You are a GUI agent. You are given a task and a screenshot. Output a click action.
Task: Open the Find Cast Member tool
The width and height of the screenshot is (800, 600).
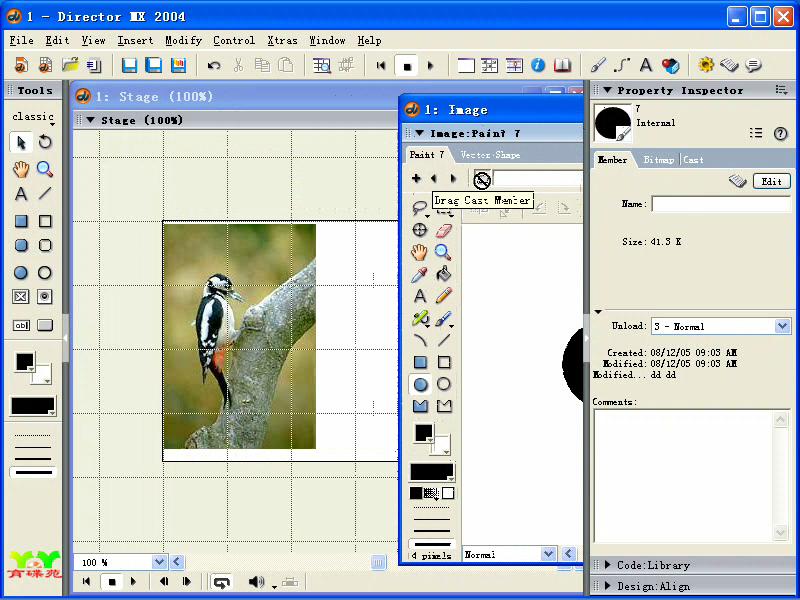pos(321,65)
